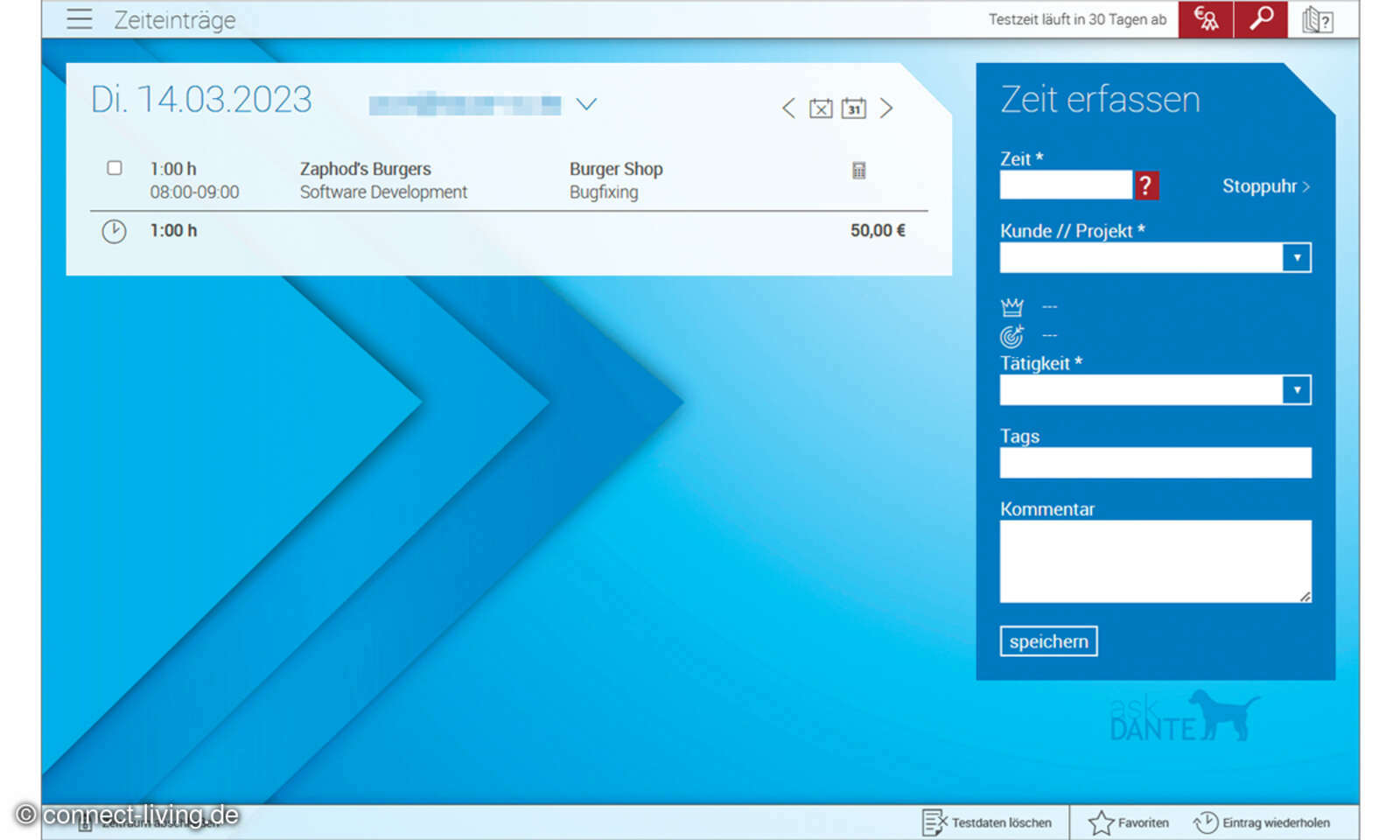This screenshot has width=1400, height=840.
Task: Open Favoriten in the bottom bar
Action: tap(1129, 822)
